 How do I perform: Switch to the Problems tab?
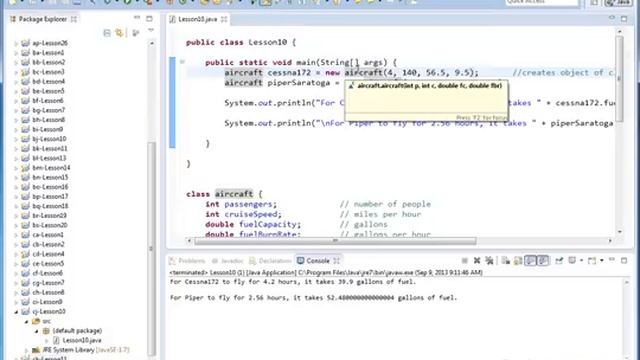[x=187, y=261]
